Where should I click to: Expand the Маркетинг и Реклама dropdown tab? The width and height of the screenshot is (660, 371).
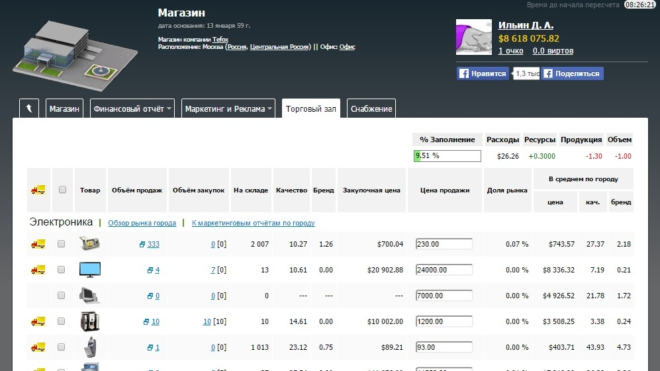tap(228, 109)
